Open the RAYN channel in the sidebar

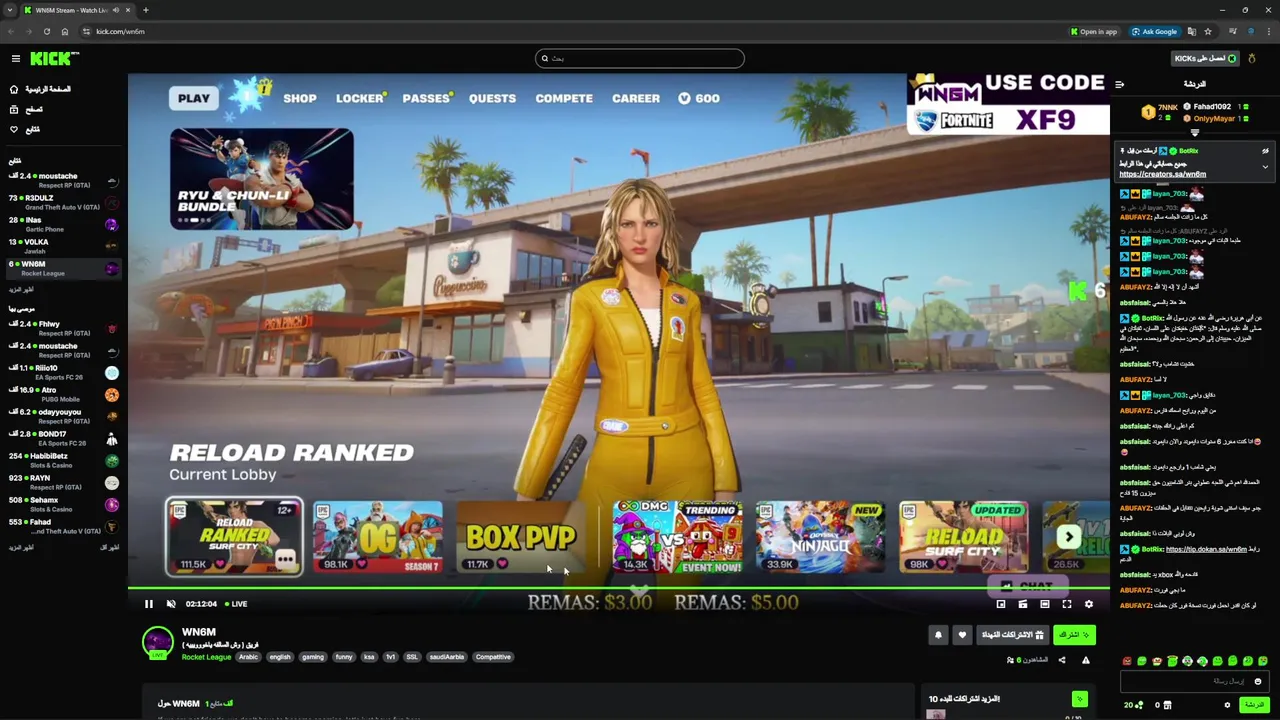click(63, 482)
